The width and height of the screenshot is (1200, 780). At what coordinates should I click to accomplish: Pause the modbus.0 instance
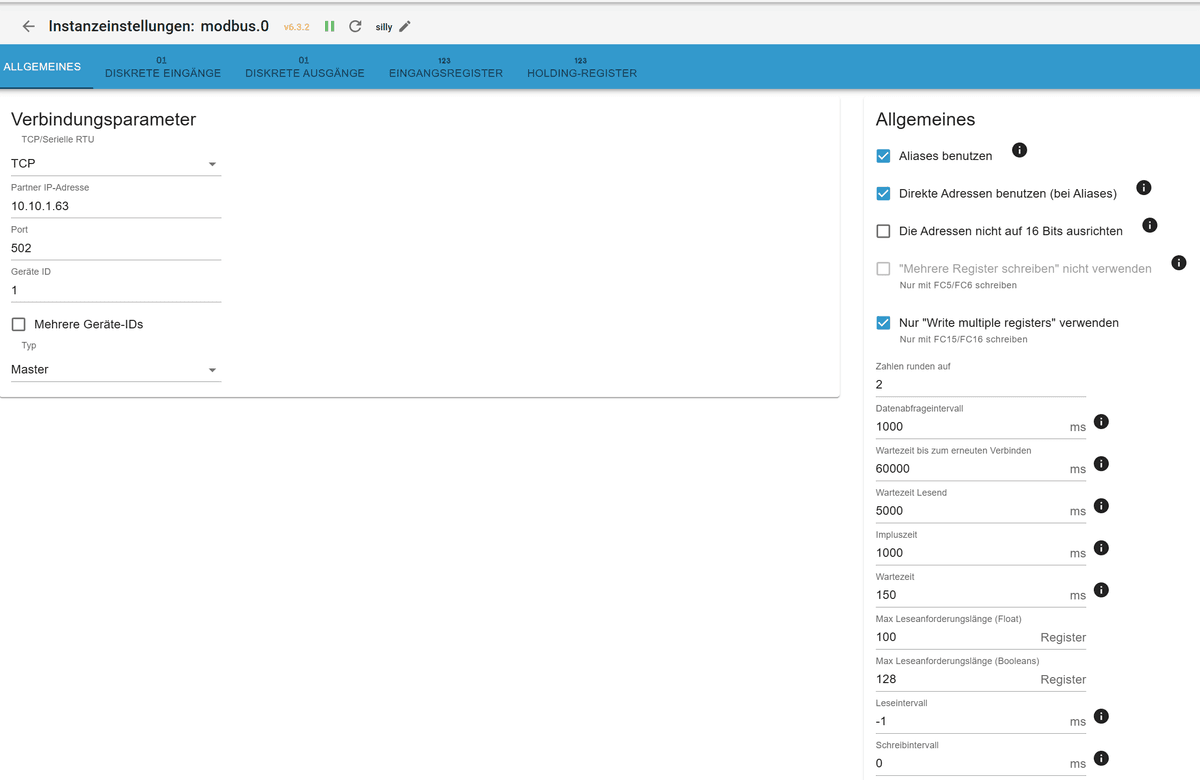click(x=330, y=27)
